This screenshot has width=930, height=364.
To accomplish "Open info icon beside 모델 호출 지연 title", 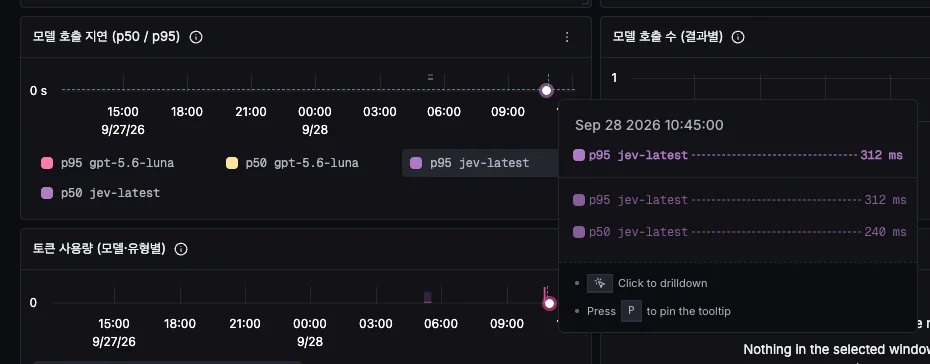I will tap(196, 37).
